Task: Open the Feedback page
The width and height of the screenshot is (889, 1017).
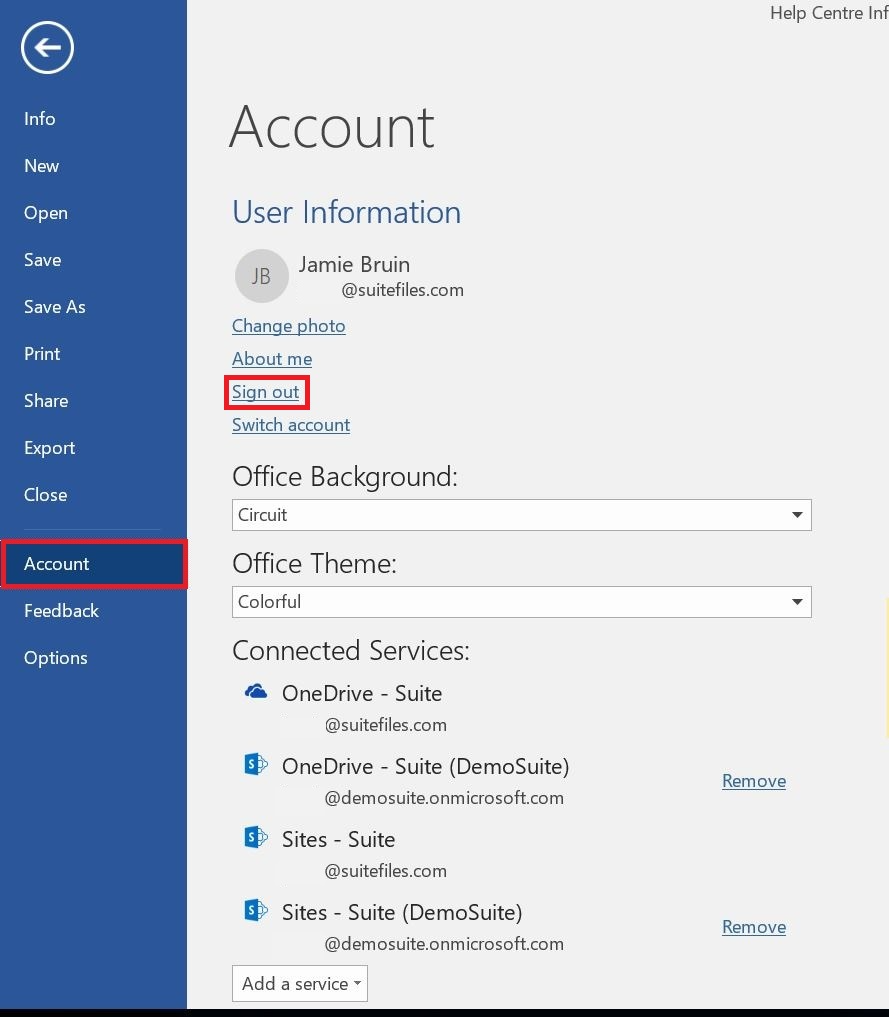Action: pyautogui.click(x=62, y=611)
